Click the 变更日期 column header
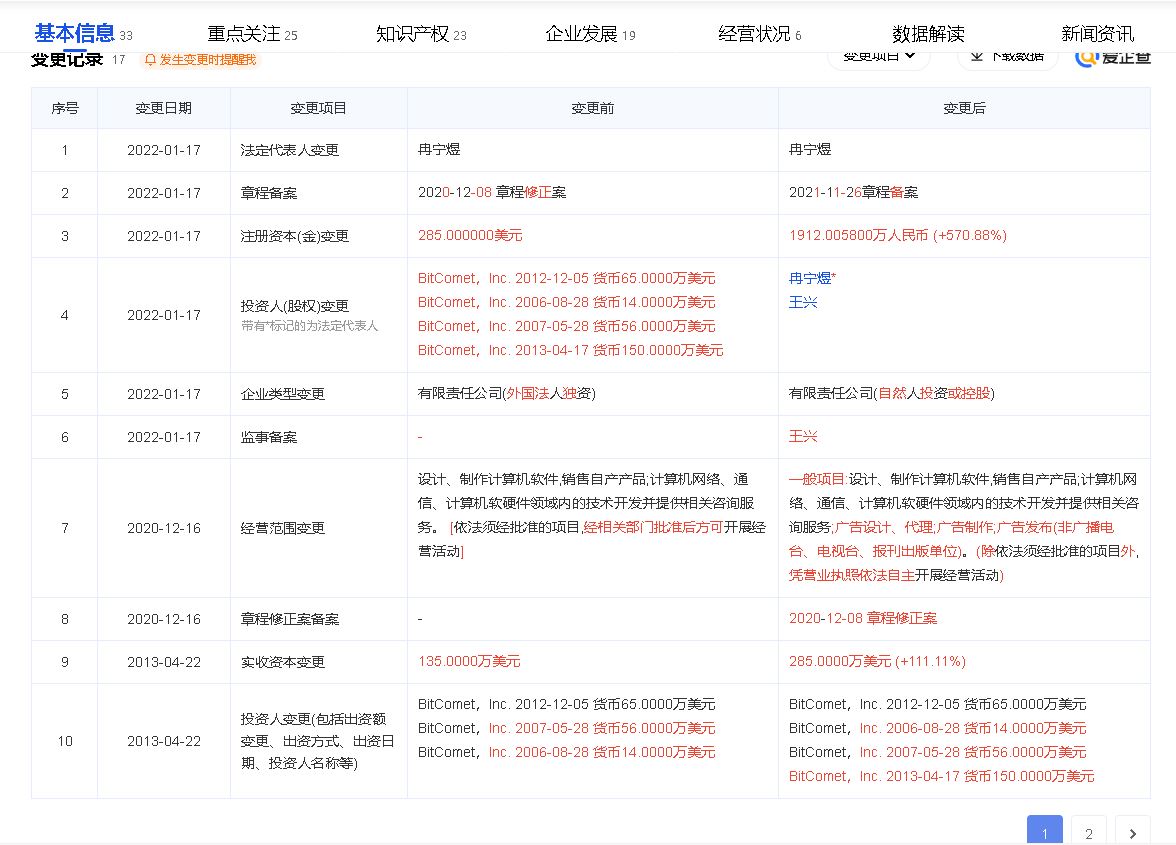This screenshot has height=845, width=1176. pos(164,108)
